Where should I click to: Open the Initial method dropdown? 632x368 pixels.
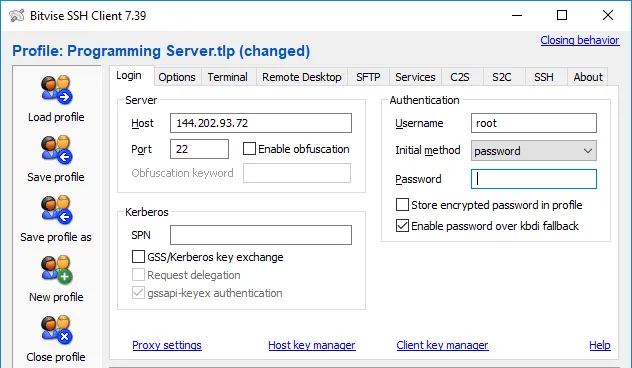pos(534,151)
